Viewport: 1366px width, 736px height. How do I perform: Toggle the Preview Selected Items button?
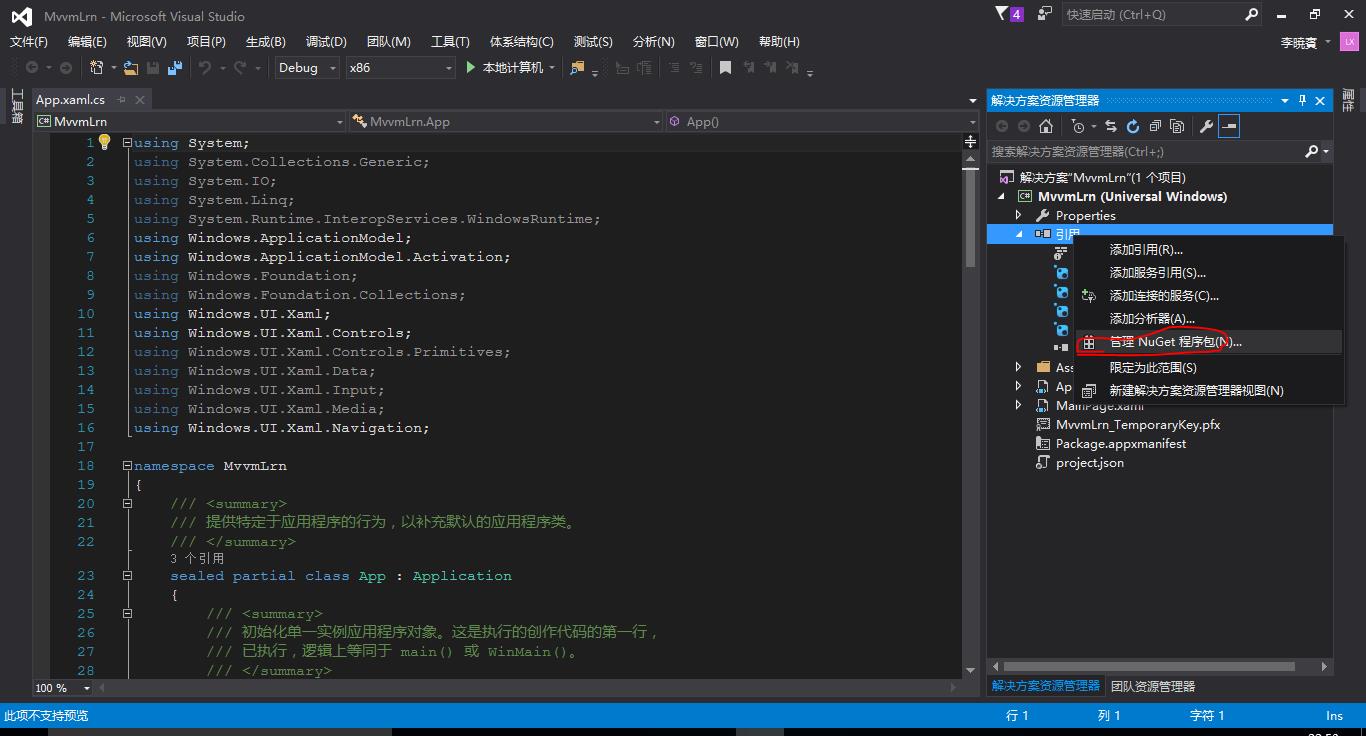click(1229, 126)
